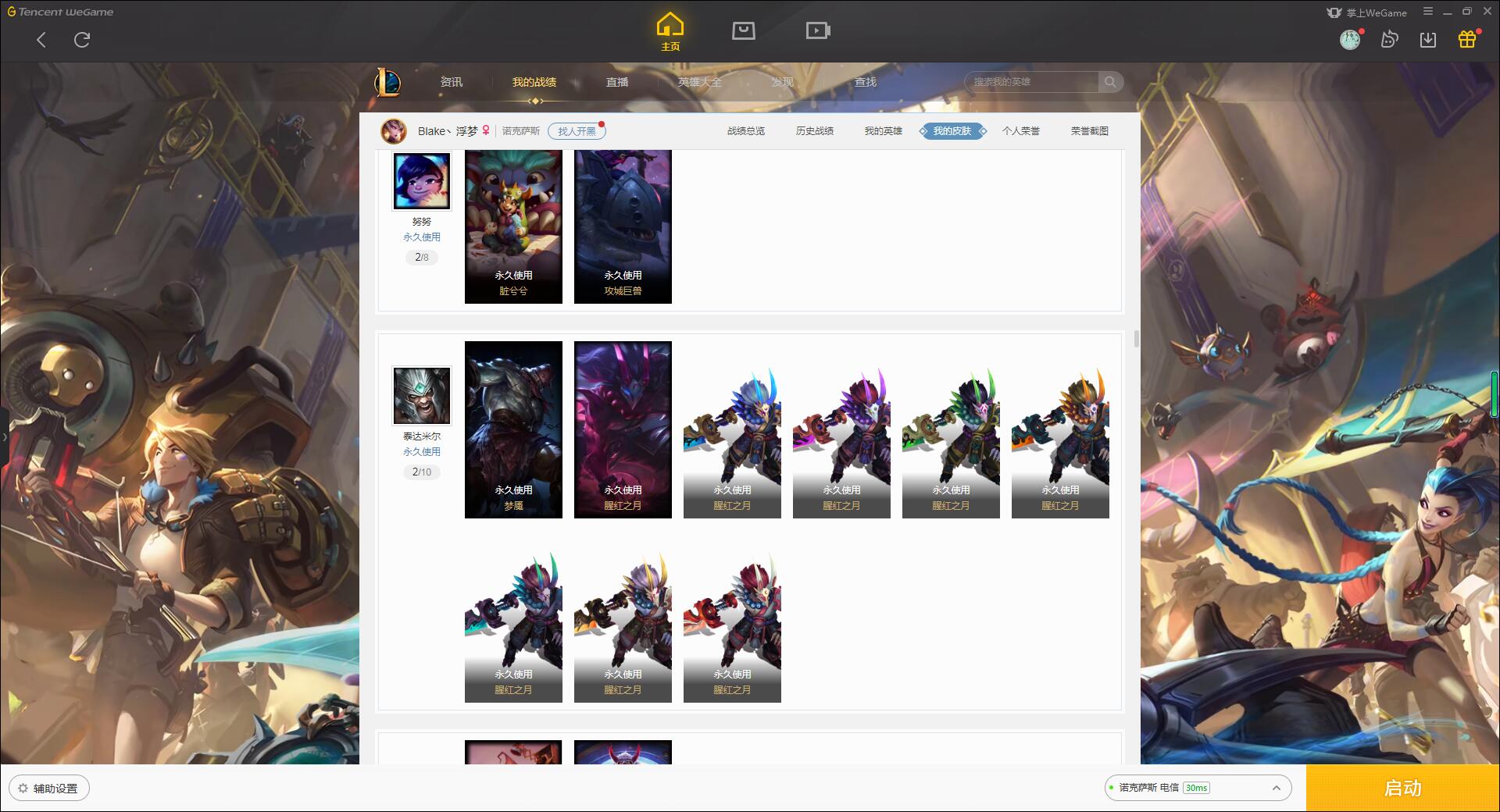Switch to the 查找 tab
Screen dimensions: 1500x812
866,82
